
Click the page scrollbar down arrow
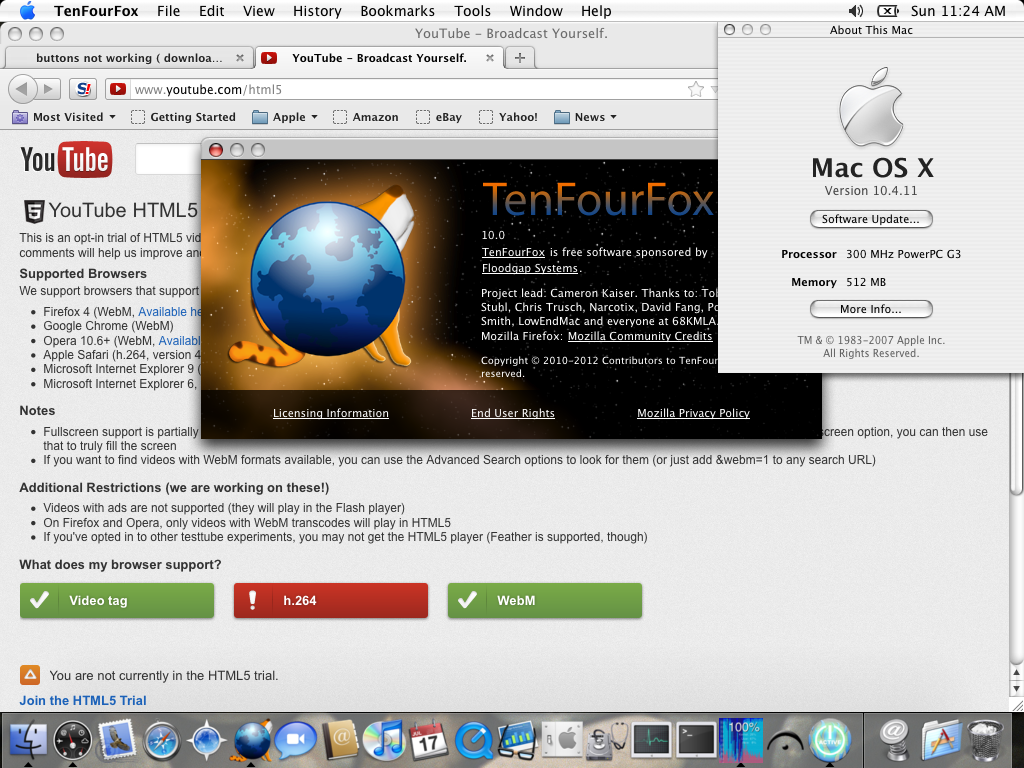point(1016,689)
